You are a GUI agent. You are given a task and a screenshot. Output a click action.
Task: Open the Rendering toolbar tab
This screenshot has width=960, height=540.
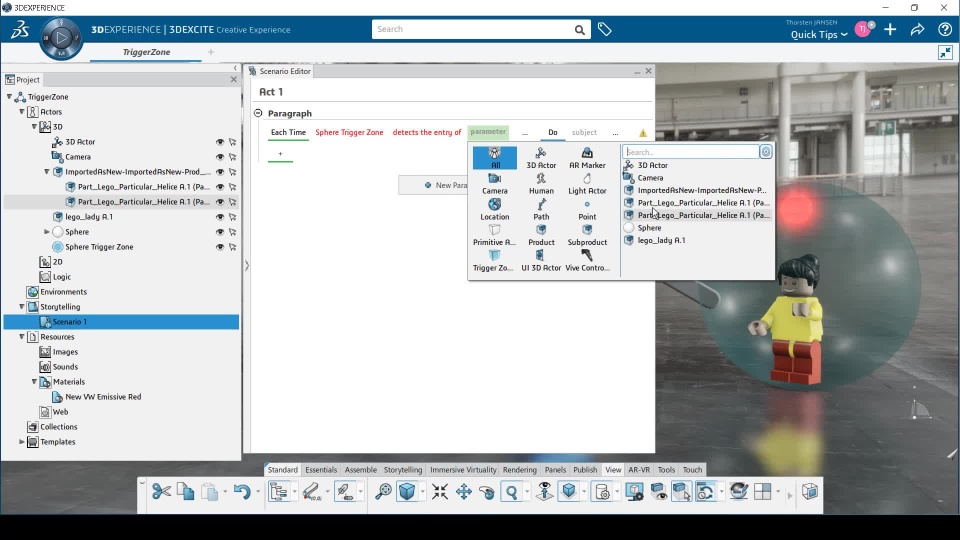pos(519,470)
